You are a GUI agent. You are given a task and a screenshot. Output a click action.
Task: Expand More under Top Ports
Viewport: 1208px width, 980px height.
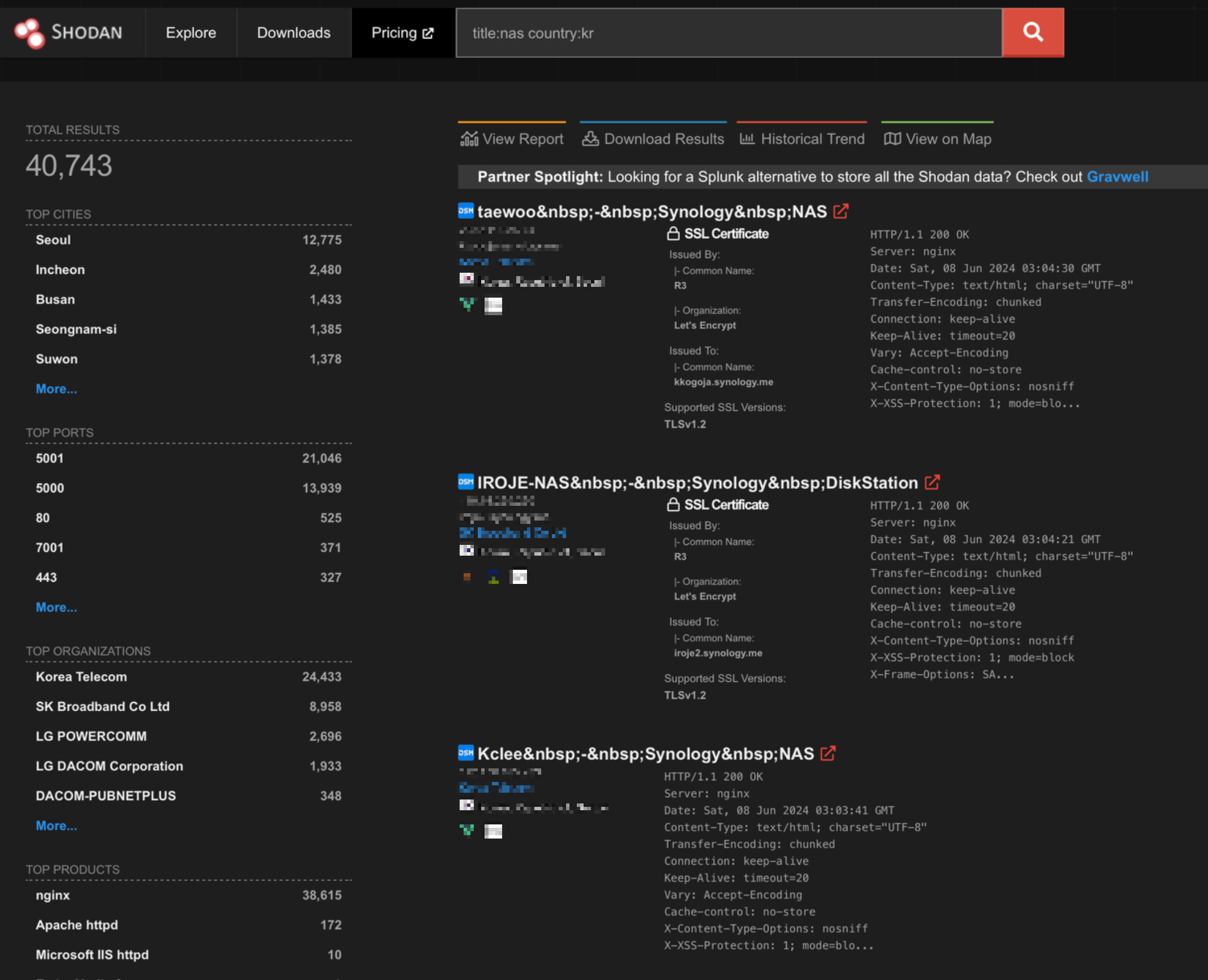pyautogui.click(x=56, y=607)
